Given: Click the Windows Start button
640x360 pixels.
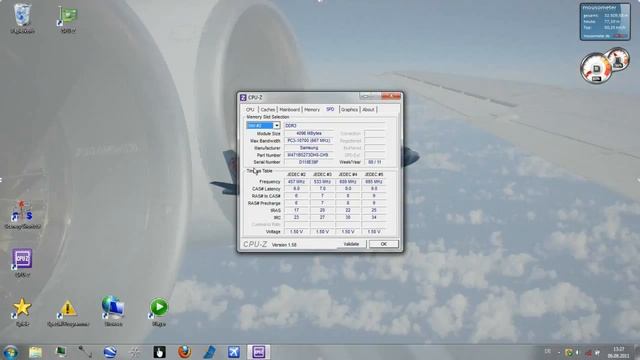Looking at the screenshot, I should click(x=10, y=352).
